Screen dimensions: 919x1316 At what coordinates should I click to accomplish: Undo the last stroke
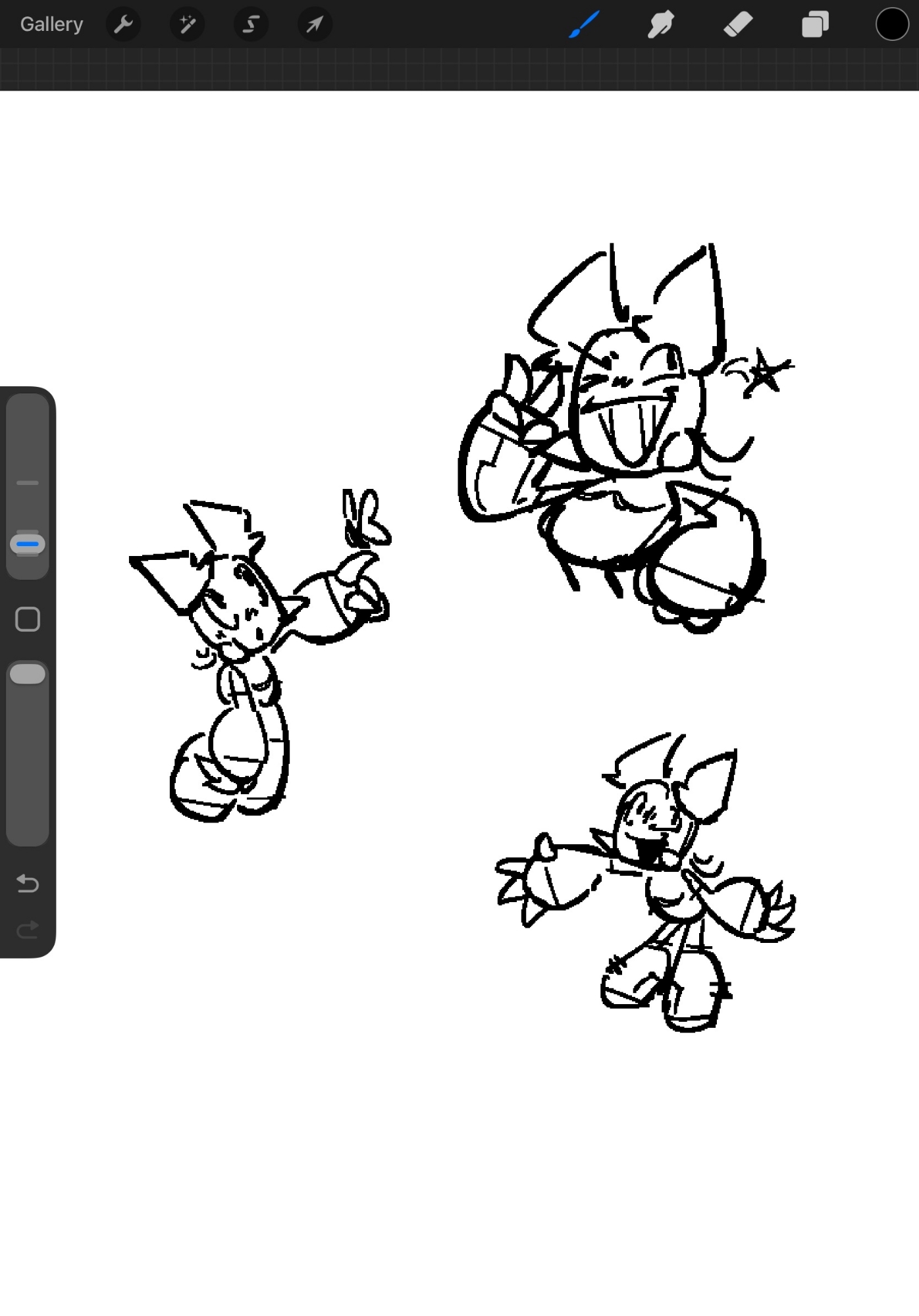click(28, 883)
